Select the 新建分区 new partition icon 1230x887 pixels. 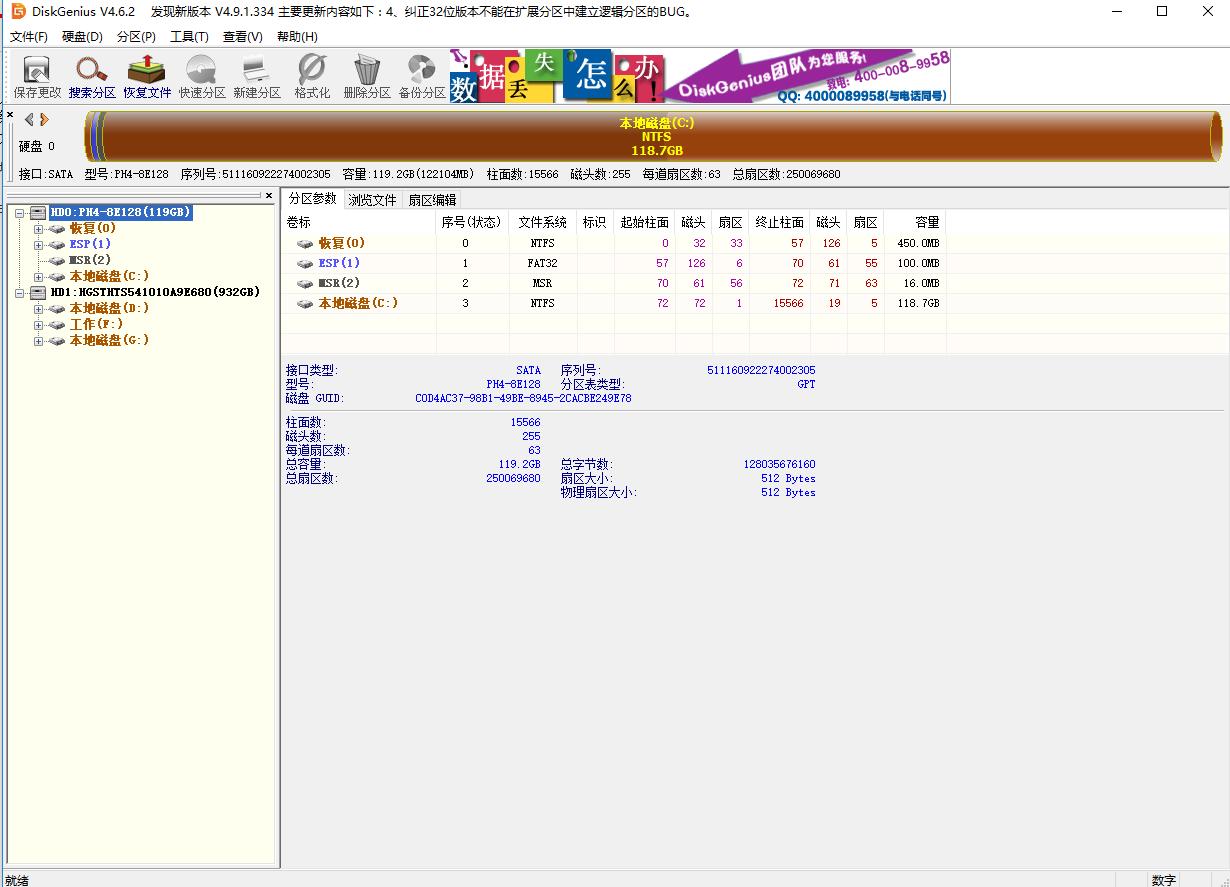(257, 76)
